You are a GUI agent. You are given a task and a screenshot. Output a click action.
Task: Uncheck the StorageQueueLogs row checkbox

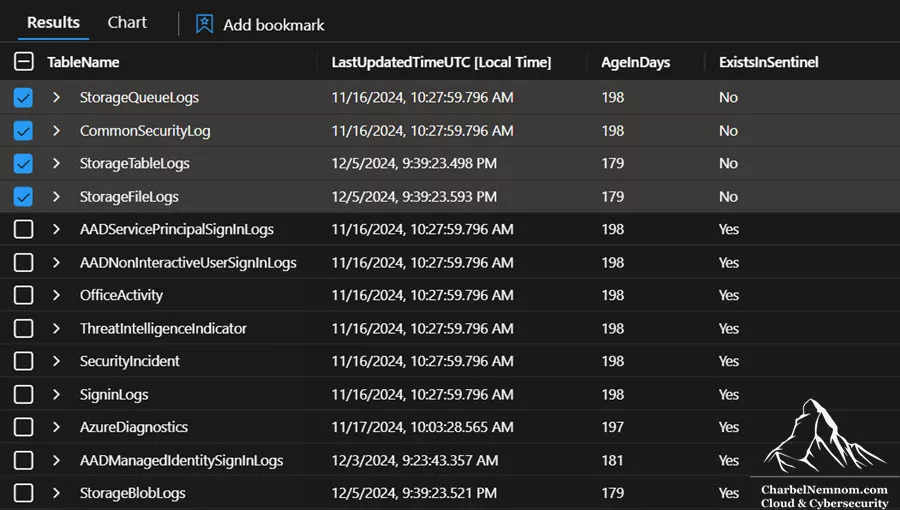(24, 98)
